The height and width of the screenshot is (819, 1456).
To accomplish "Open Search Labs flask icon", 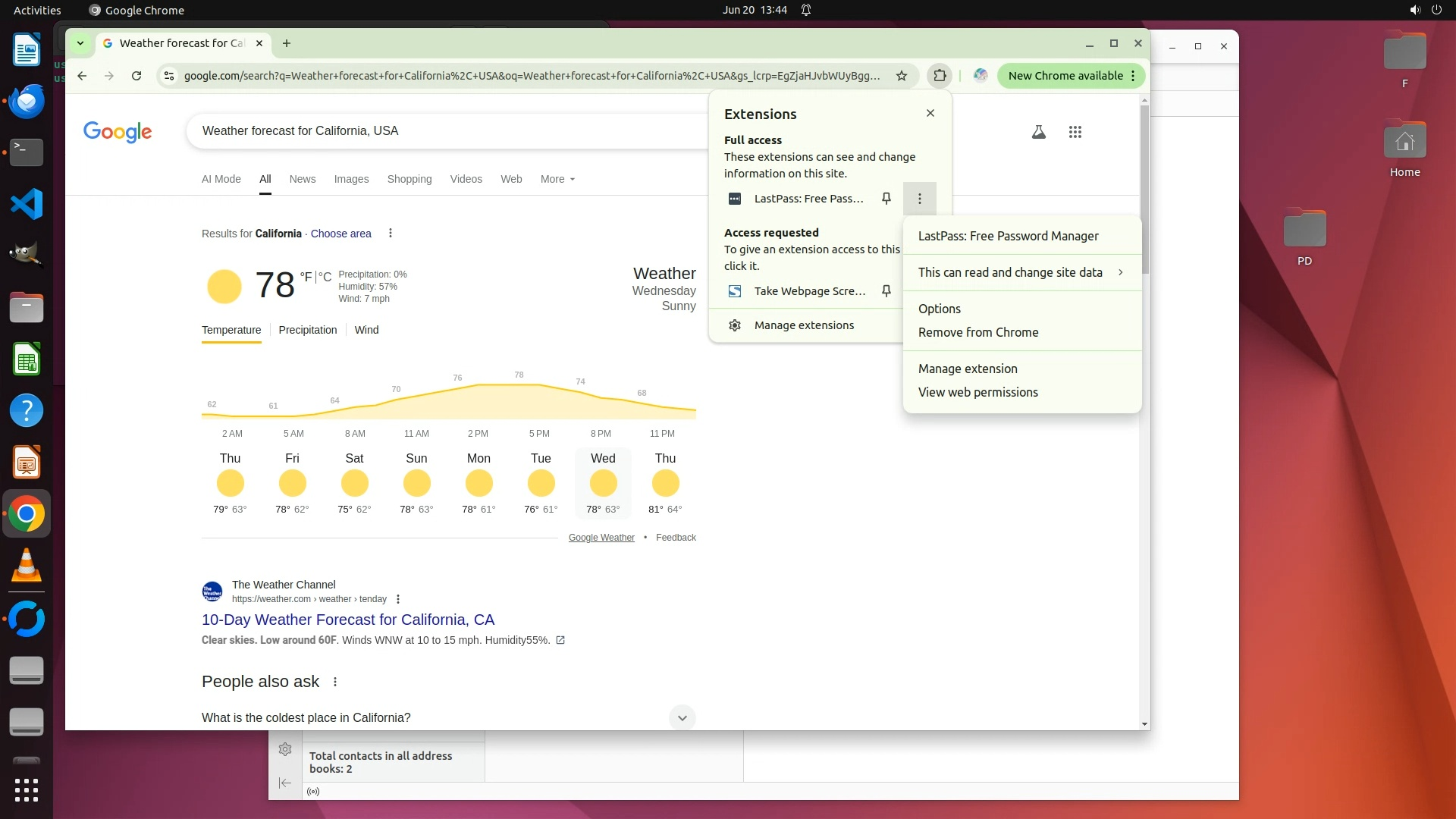I will [1039, 132].
